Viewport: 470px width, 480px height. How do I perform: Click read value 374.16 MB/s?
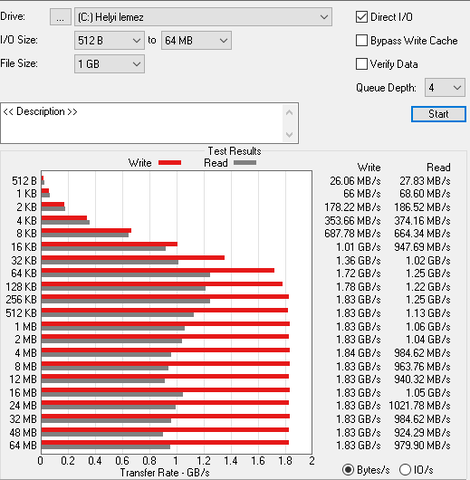[x=422, y=221]
